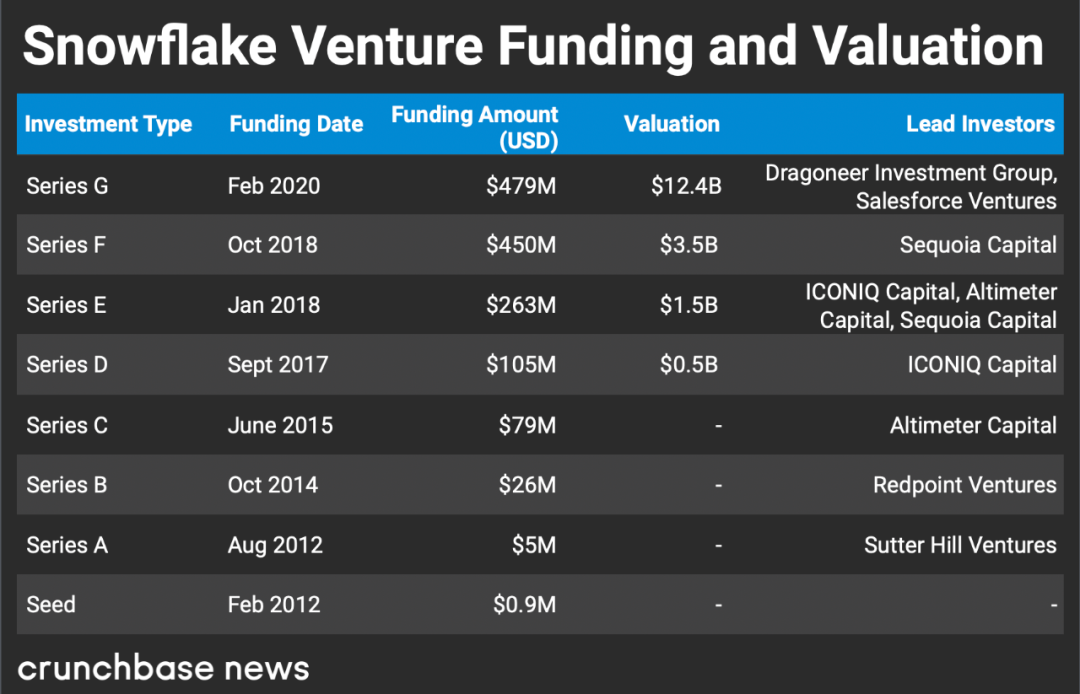Viewport: 1080px width, 694px height.
Task: Select the $12.4B valuation cell
Action: 686,185
